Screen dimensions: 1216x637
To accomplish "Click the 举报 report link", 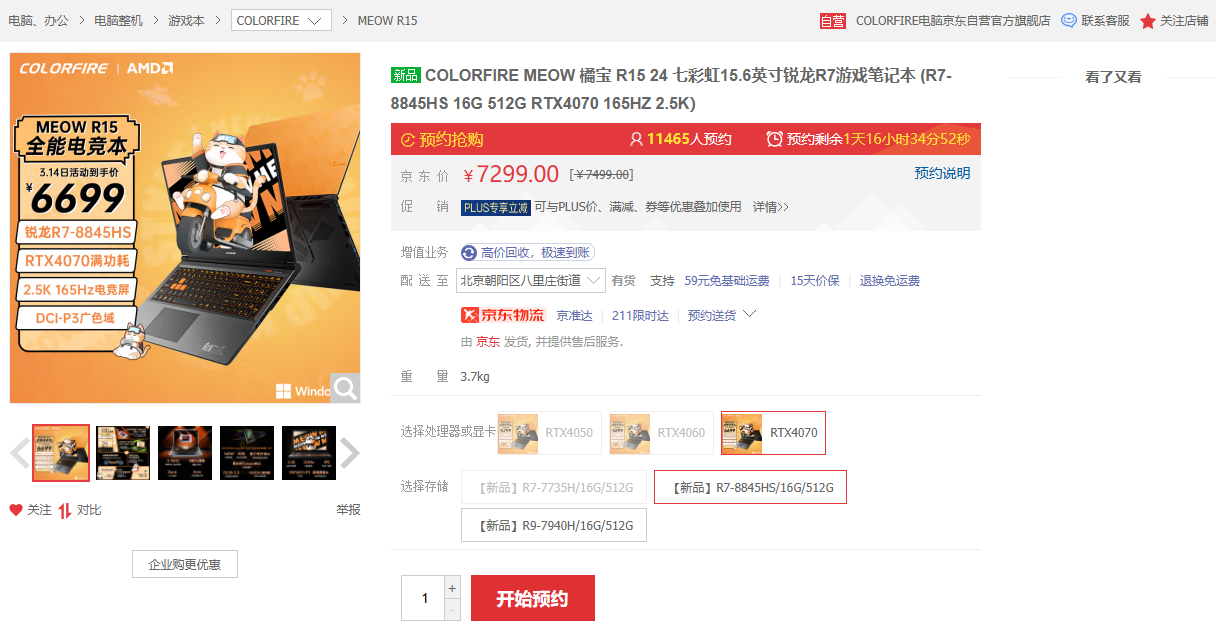I will click(x=348, y=510).
